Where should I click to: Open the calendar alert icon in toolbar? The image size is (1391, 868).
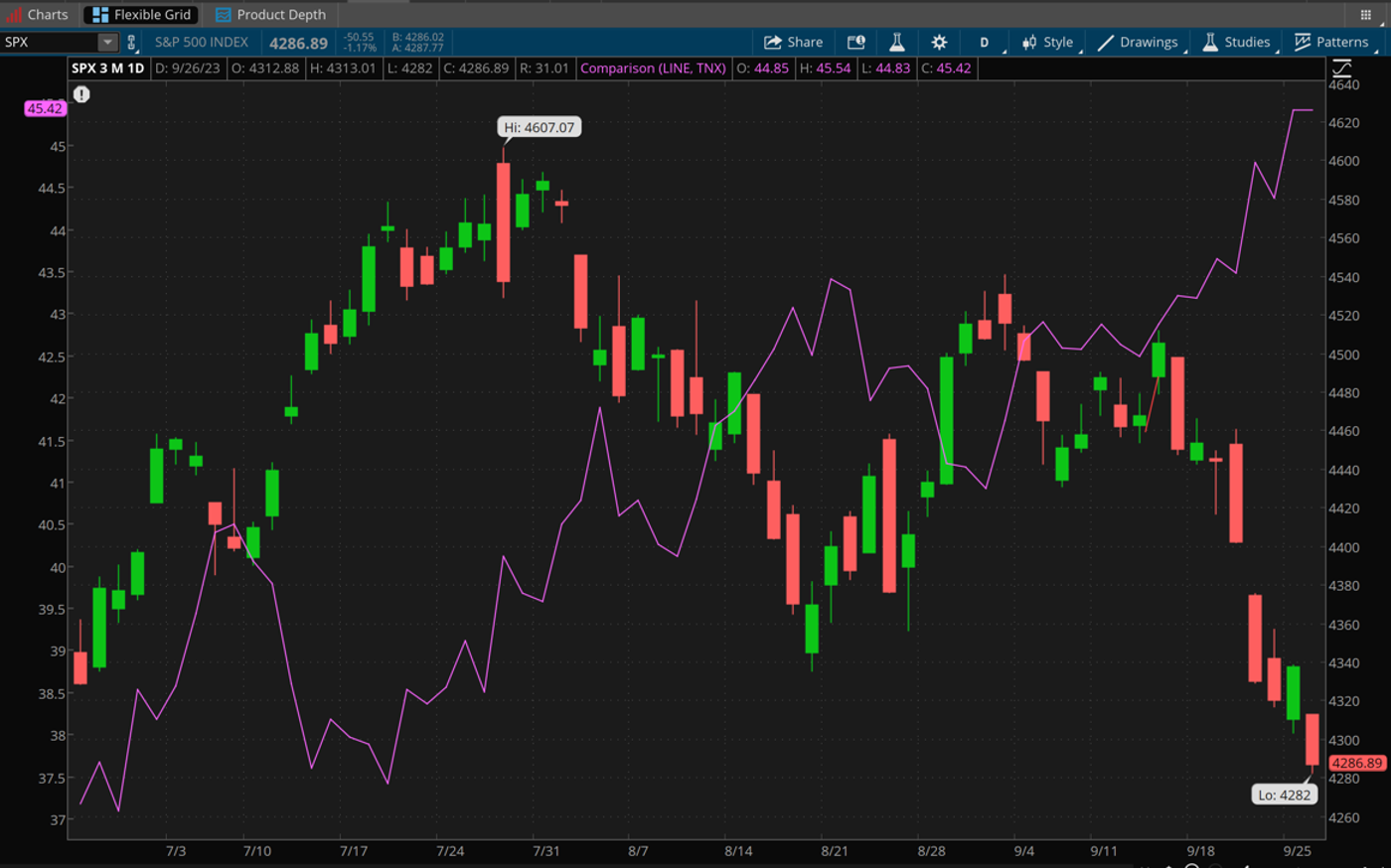coord(855,42)
